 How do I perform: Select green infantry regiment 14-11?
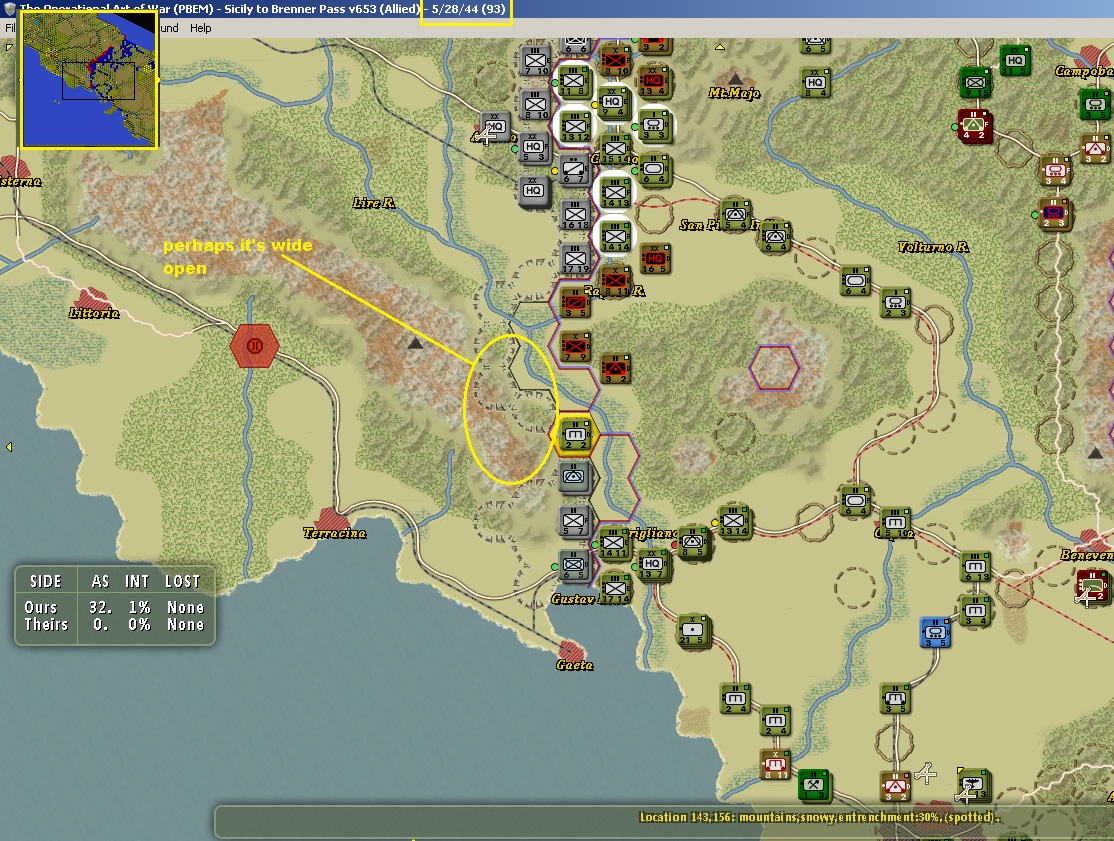click(613, 544)
